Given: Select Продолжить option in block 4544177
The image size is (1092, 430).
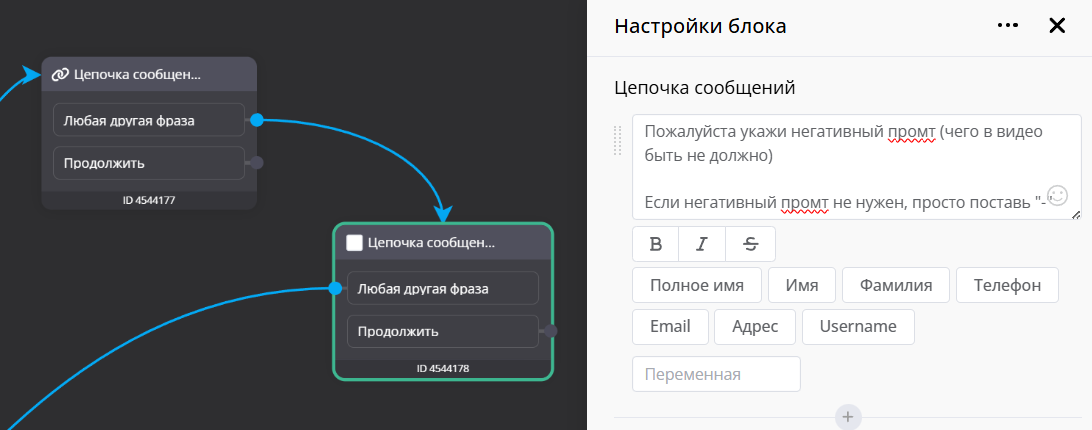Looking at the screenshot, I should (148, 163).
